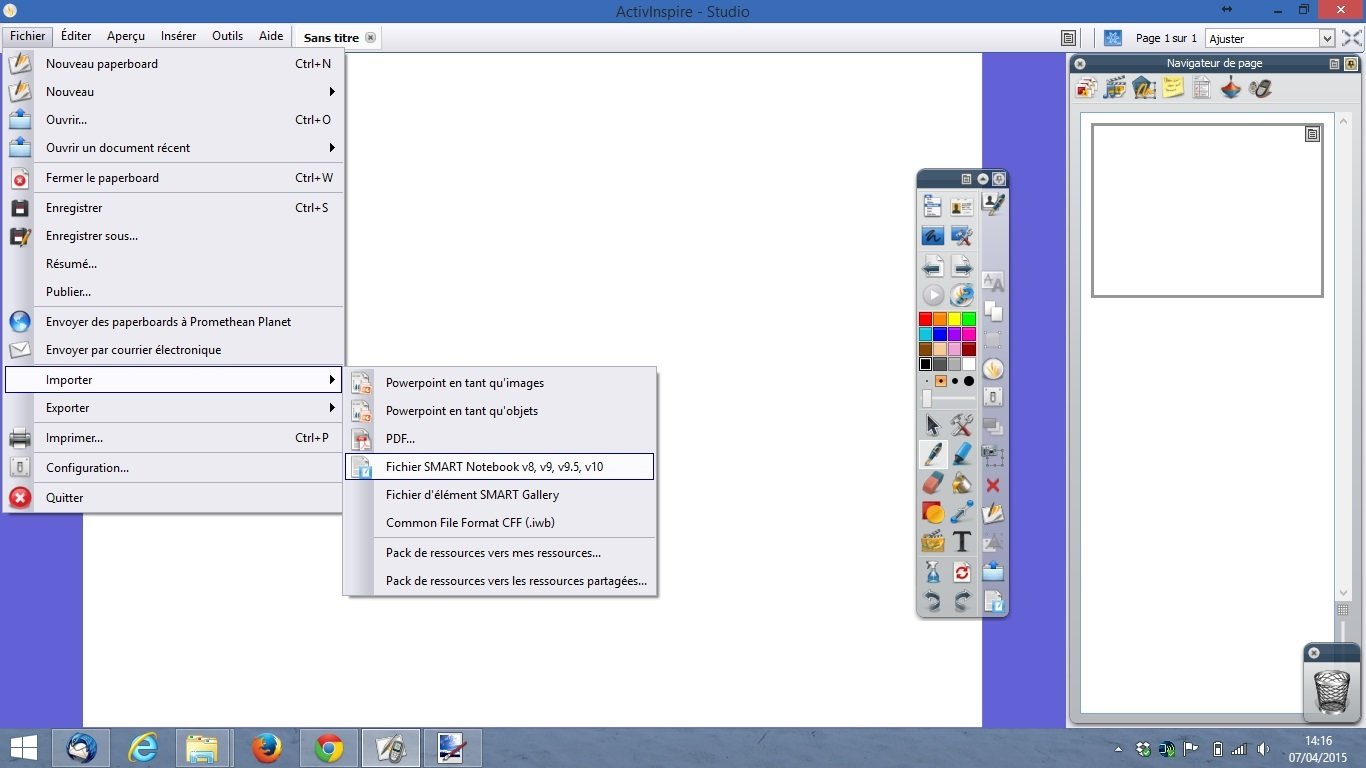Open the Property Browser tab icon
The image size is (1366, 768).
click(x=1202, y=88)
